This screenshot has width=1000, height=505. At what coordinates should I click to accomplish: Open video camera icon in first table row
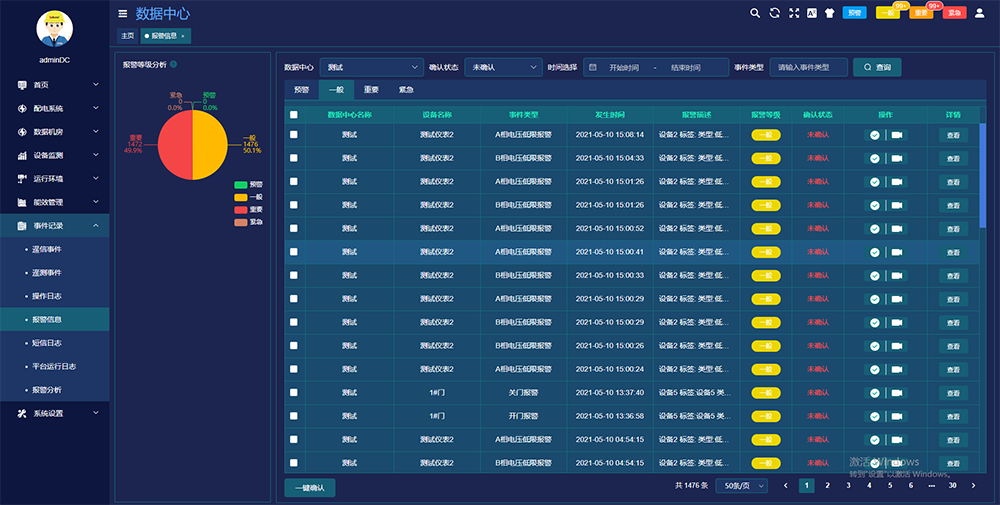coord(897,134)
